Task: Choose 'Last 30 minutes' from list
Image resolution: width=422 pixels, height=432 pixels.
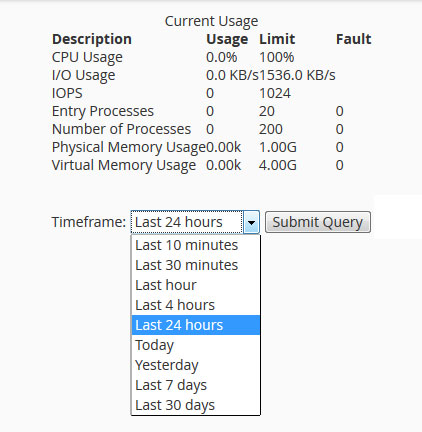Action: (196, 265)
